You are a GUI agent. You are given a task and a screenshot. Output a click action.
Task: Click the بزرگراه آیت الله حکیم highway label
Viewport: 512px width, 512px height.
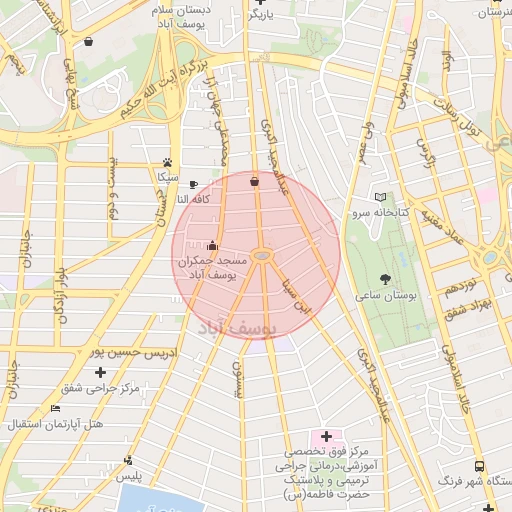click(164, 89)
